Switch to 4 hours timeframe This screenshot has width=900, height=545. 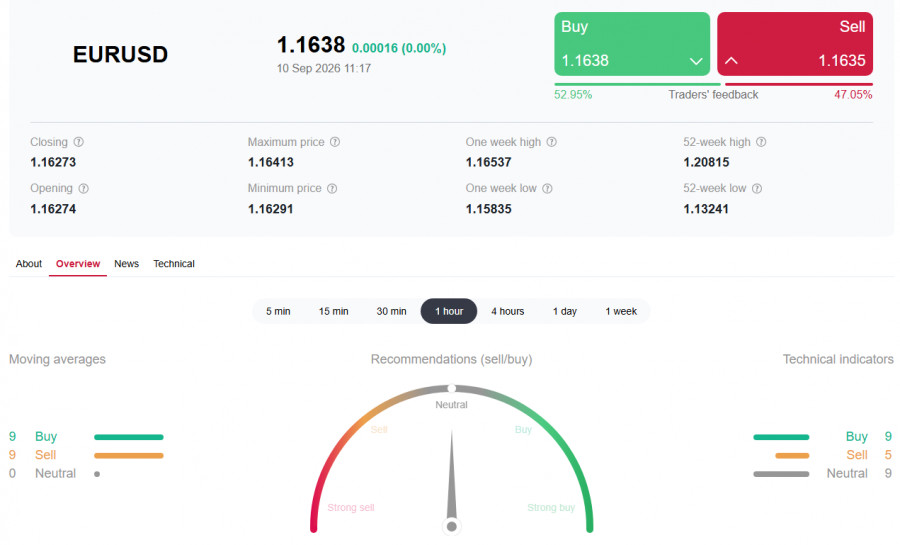pyautogui.click(x=508, y=312)
